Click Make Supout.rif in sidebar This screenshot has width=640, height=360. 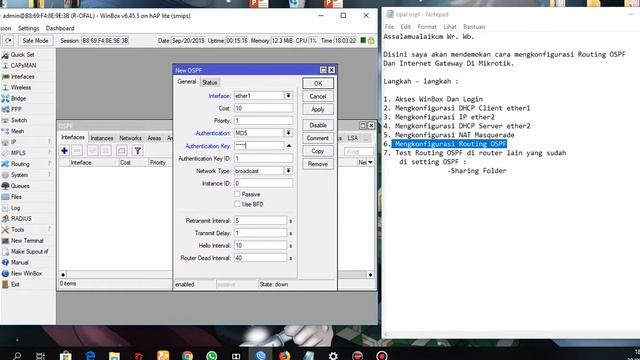point(29,251)
